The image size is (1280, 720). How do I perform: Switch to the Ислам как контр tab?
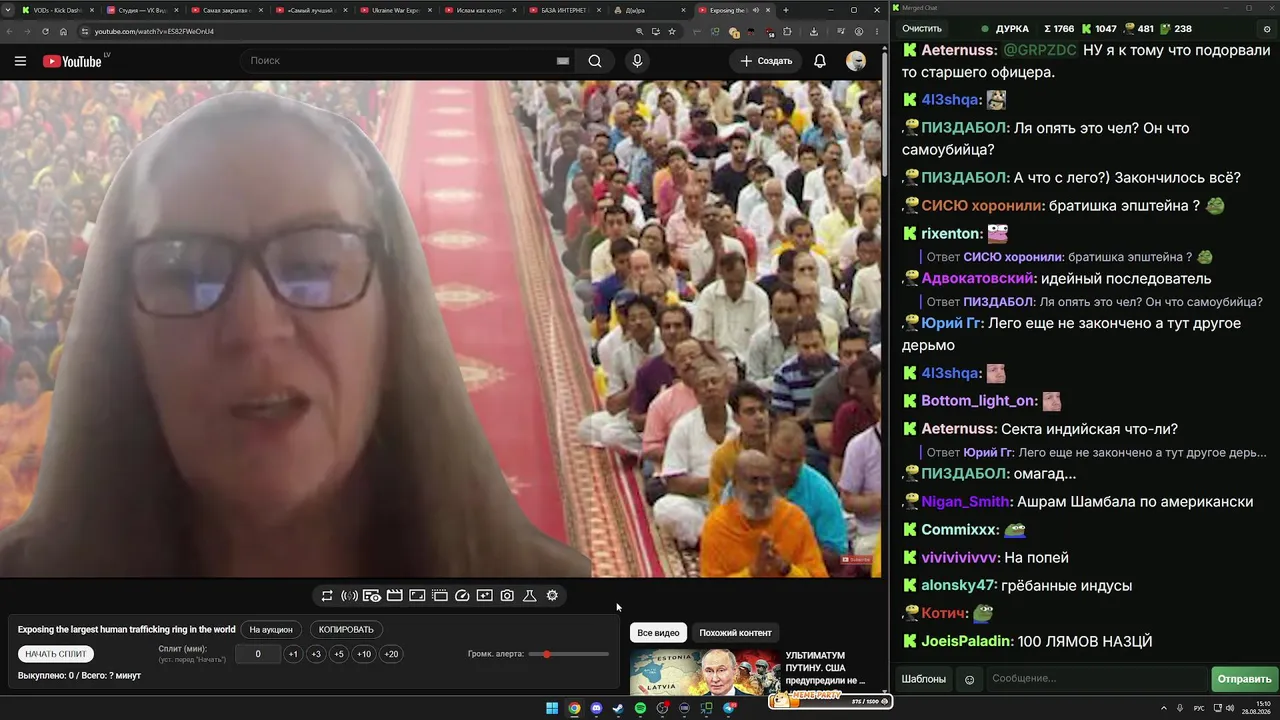click(x=482, y=10)
